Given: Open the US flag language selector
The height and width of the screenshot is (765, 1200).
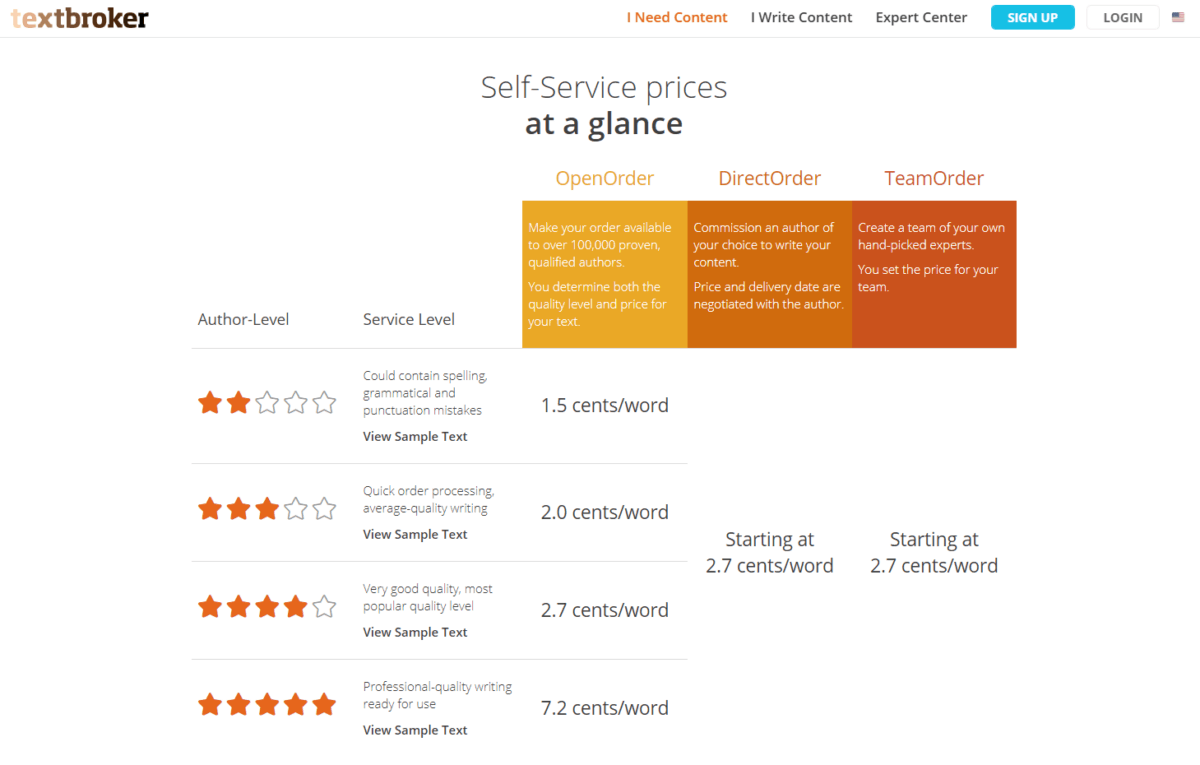Looking at the screenshot, I should coord(1178,17).
